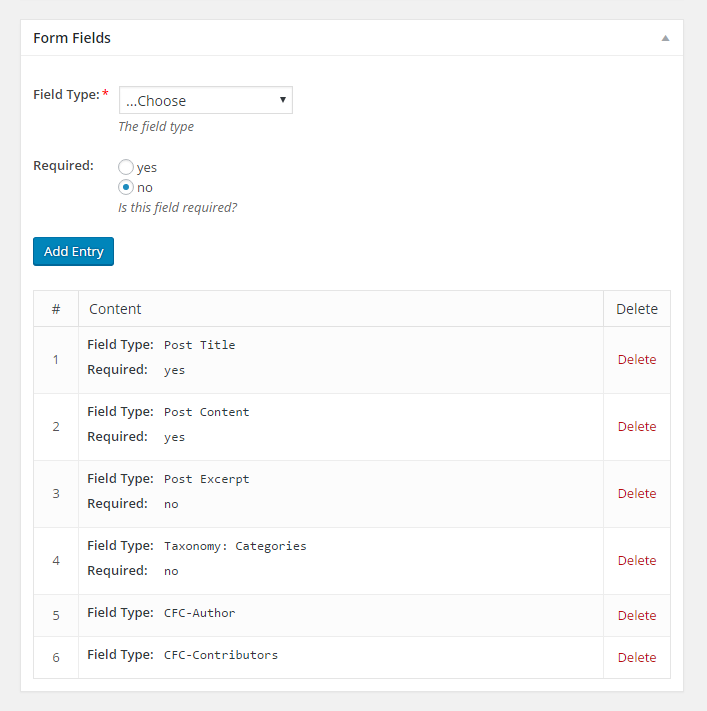The image size is (707, 711).
Task: Click the Content column header
Action: 115,309
